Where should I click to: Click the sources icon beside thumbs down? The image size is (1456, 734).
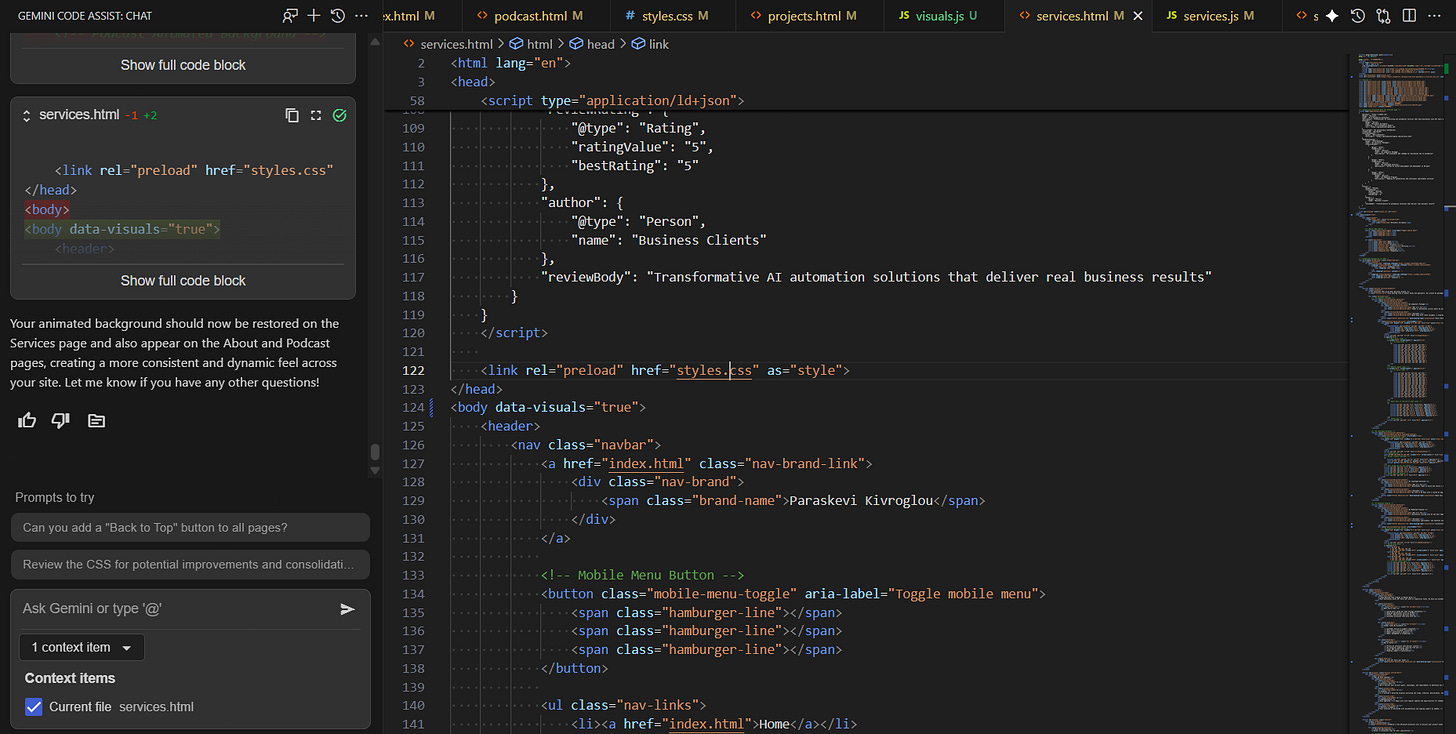click(96, 421)
